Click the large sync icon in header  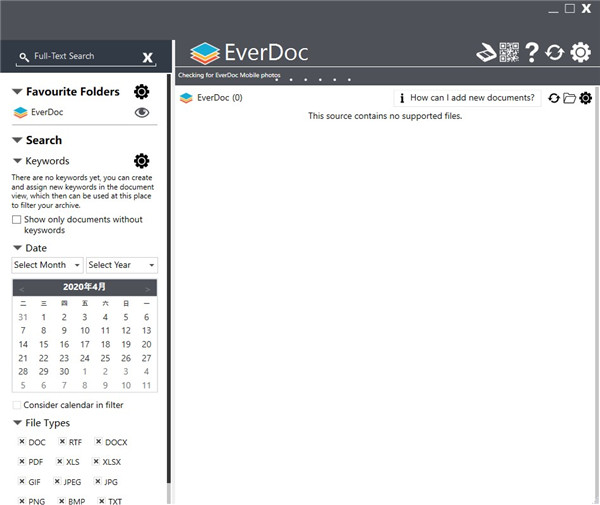tap(554, 52)
